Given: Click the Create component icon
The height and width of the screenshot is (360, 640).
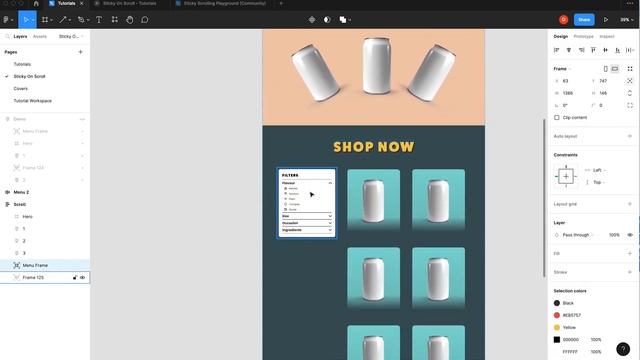Looking at the screenshot, I should coord(312,20).
